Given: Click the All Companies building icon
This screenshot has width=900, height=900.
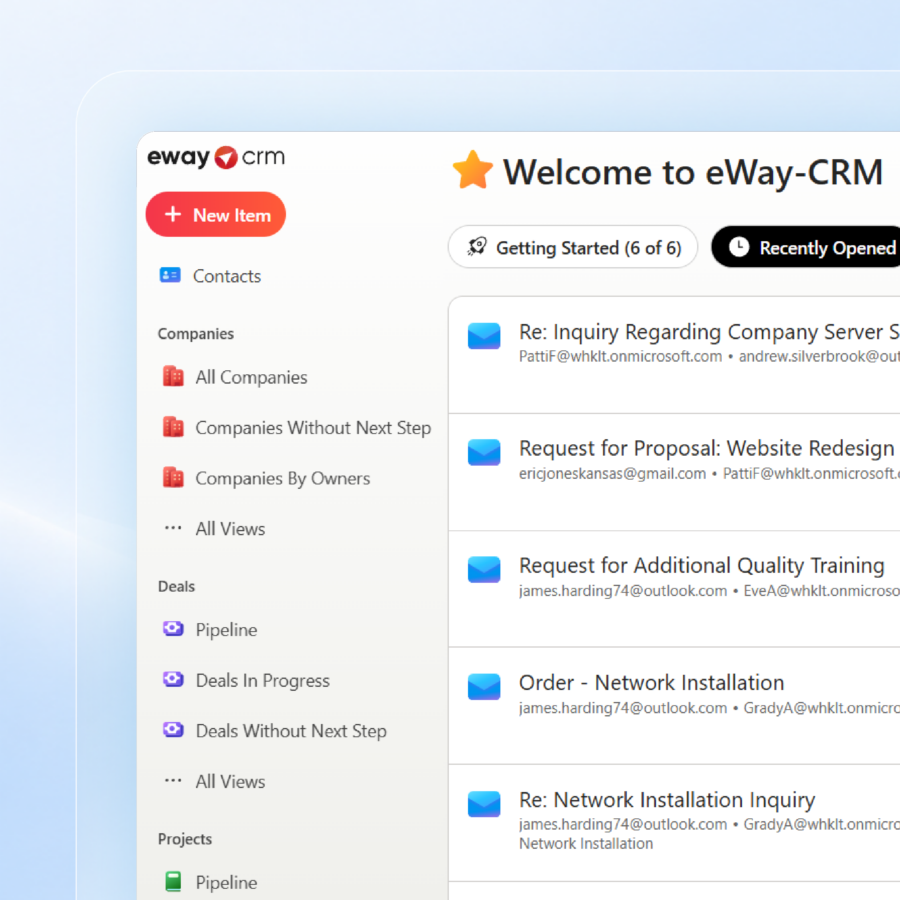Looking at the screenshot, I should coord(173,377).
